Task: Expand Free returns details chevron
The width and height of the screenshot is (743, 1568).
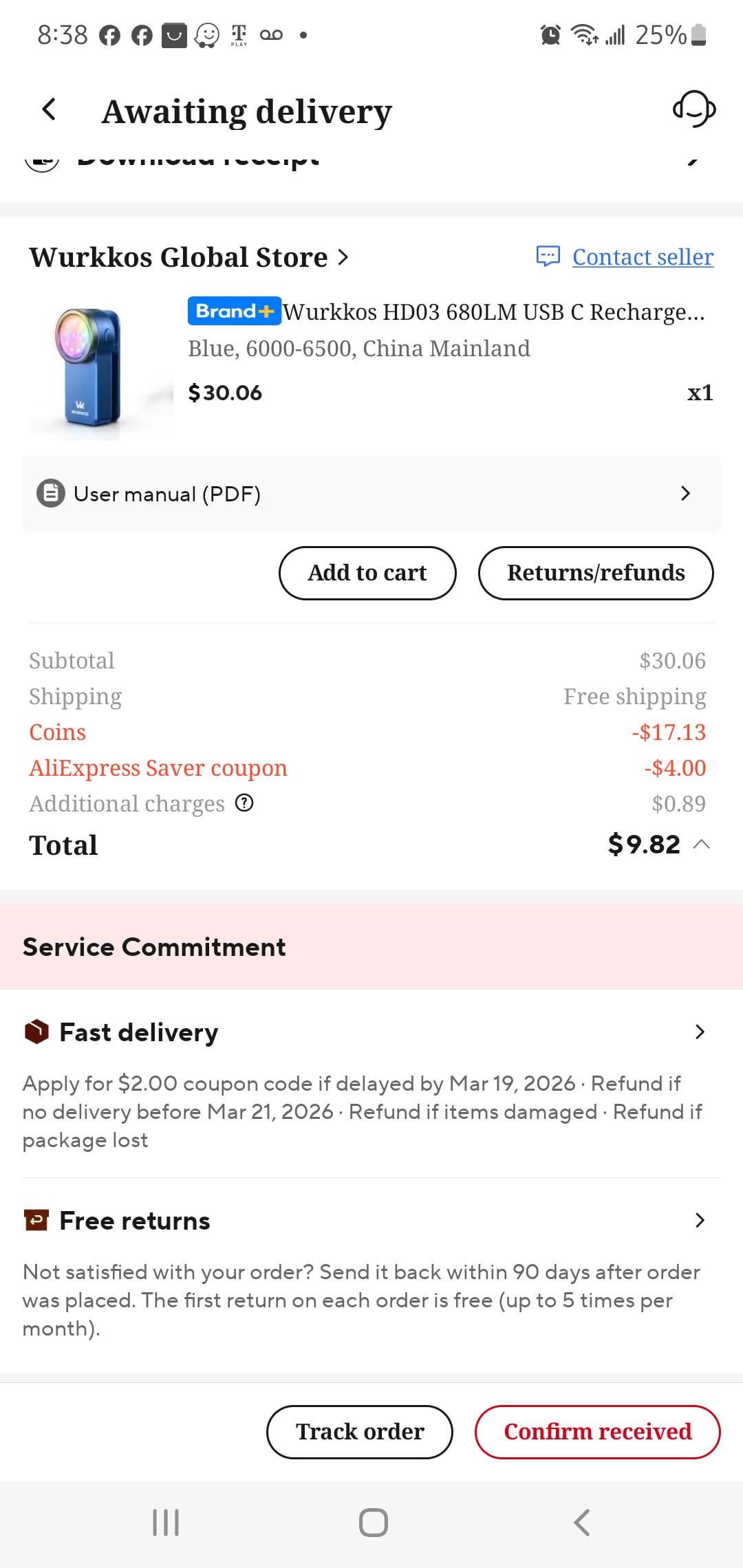Action: click(x=700, y=1221)
